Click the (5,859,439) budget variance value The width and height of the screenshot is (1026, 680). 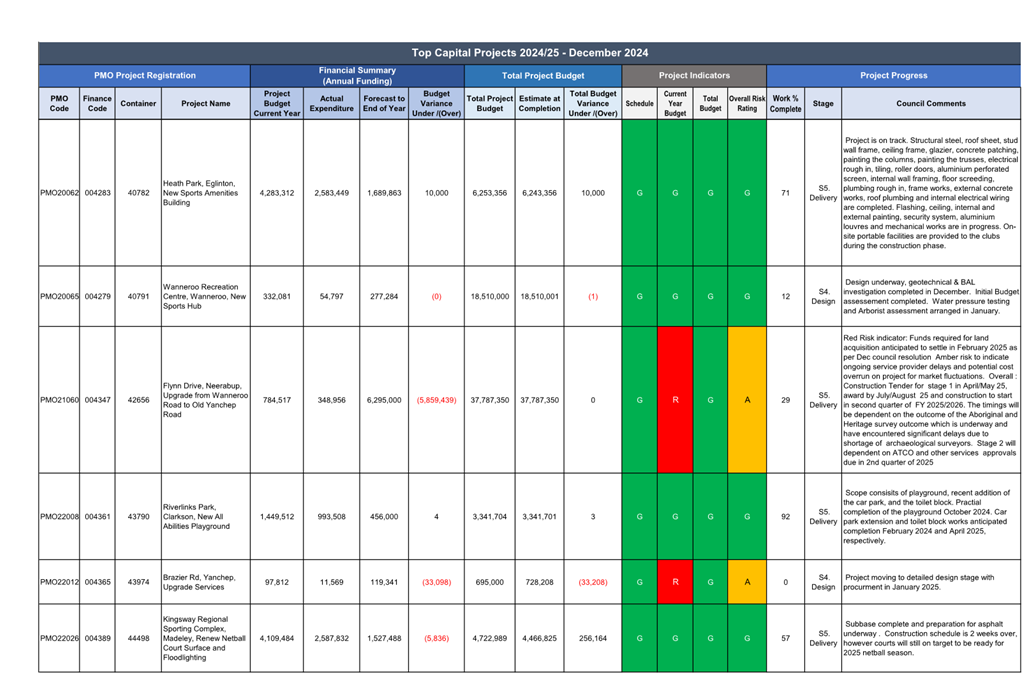tap(436, 400)
